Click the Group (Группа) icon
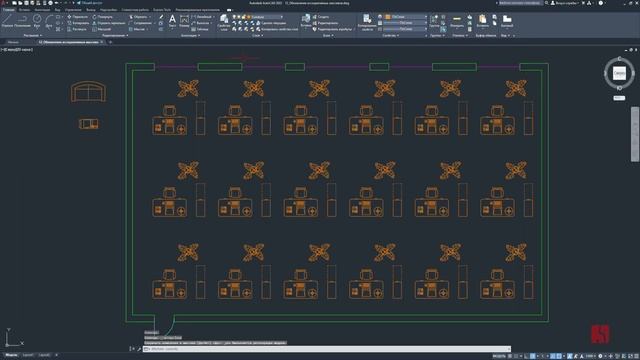 click(434, 21)
